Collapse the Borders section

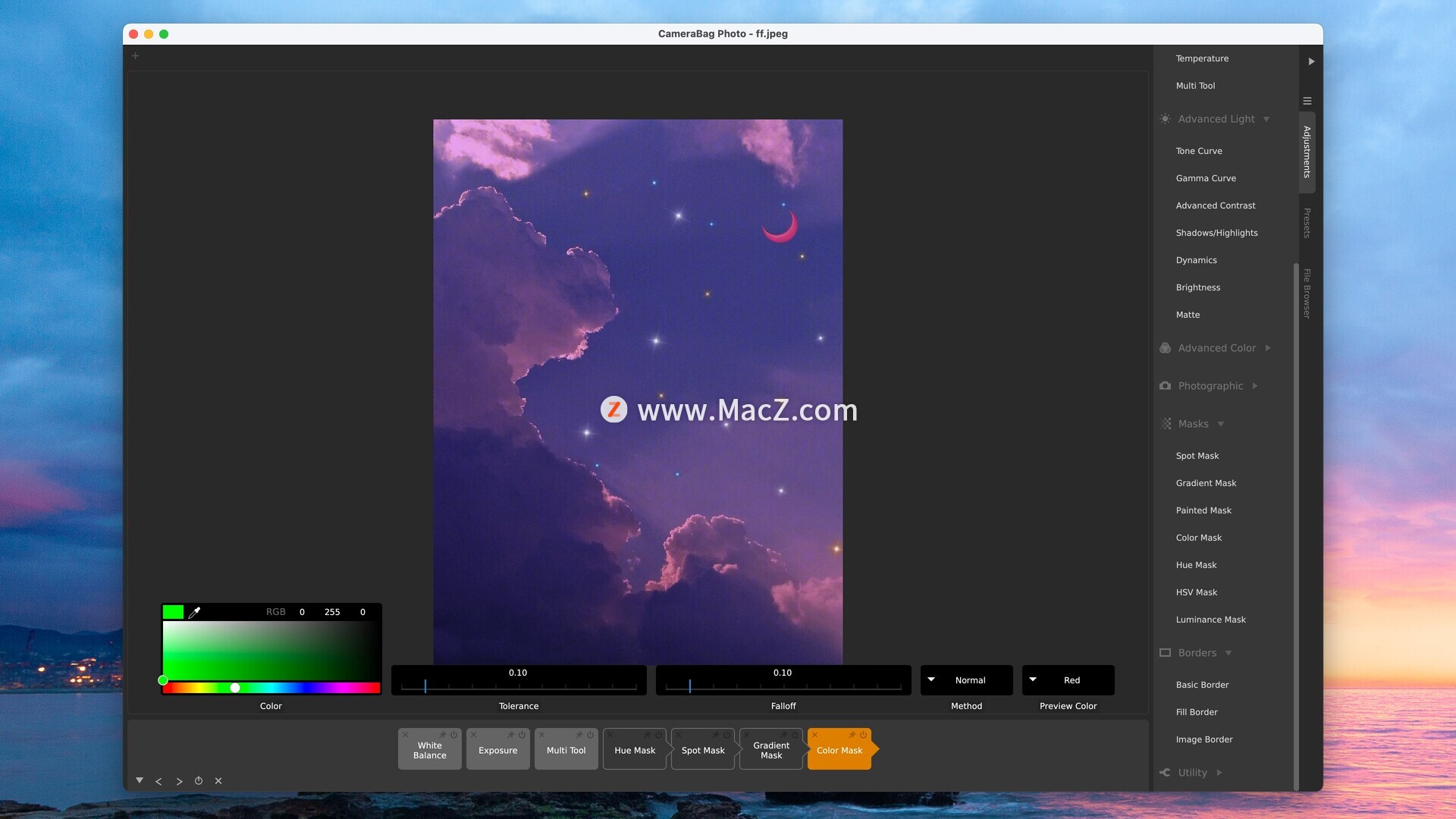(1228, 653)
